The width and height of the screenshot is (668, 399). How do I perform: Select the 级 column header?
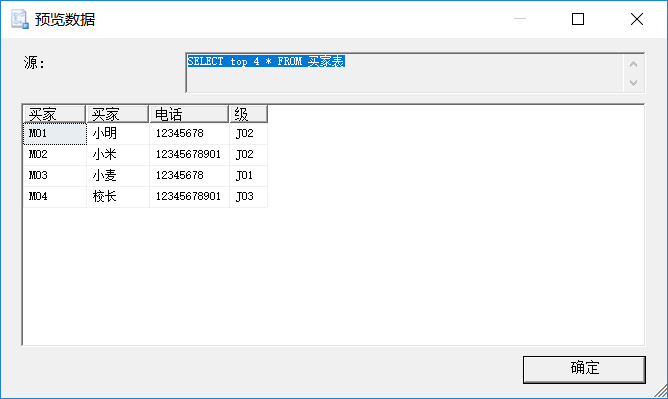[x=248, y=114]
